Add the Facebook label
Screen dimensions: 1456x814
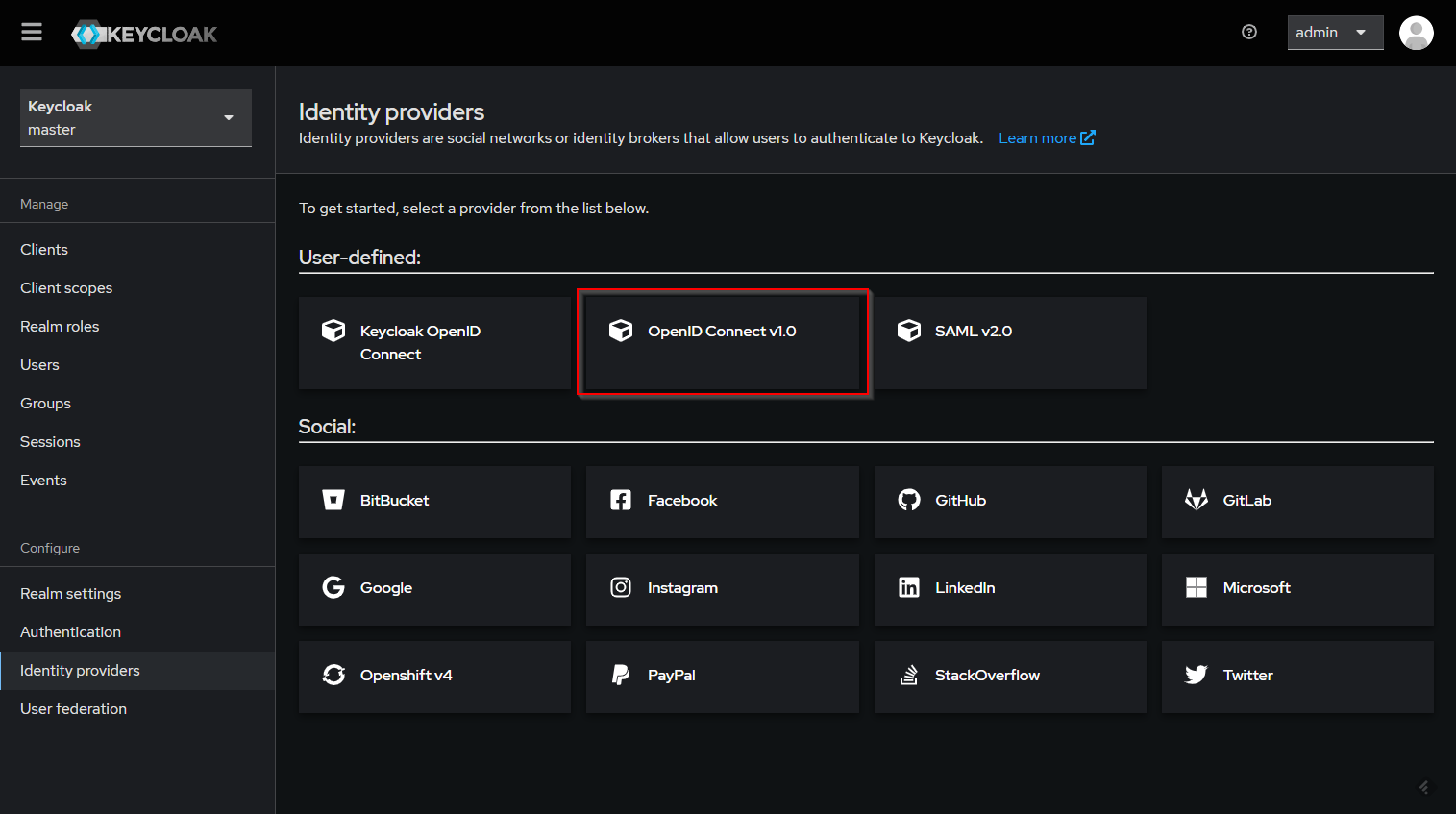click(682, 500)
